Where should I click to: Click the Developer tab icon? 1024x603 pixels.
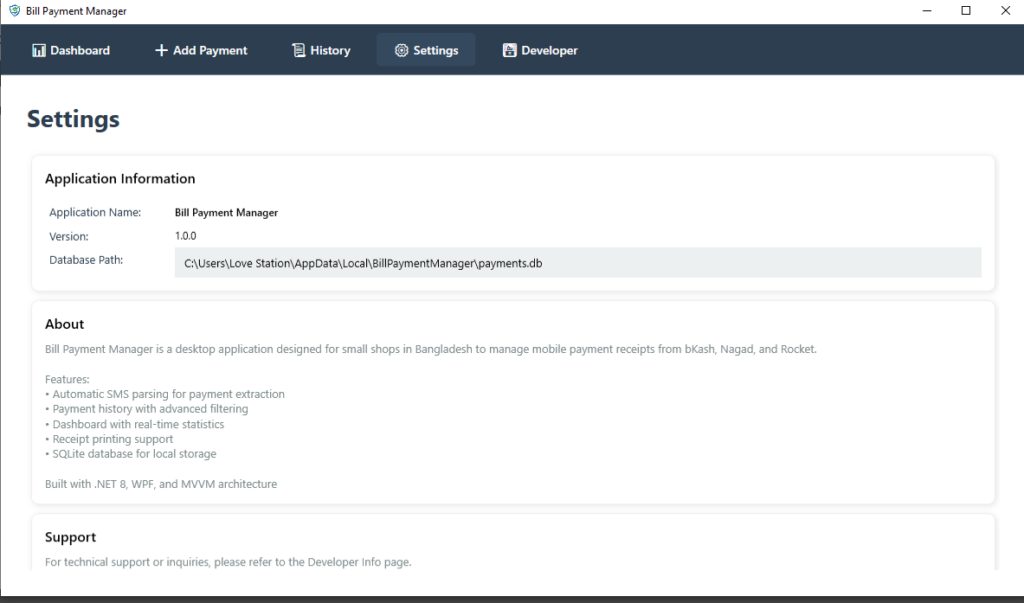point(509,50)
